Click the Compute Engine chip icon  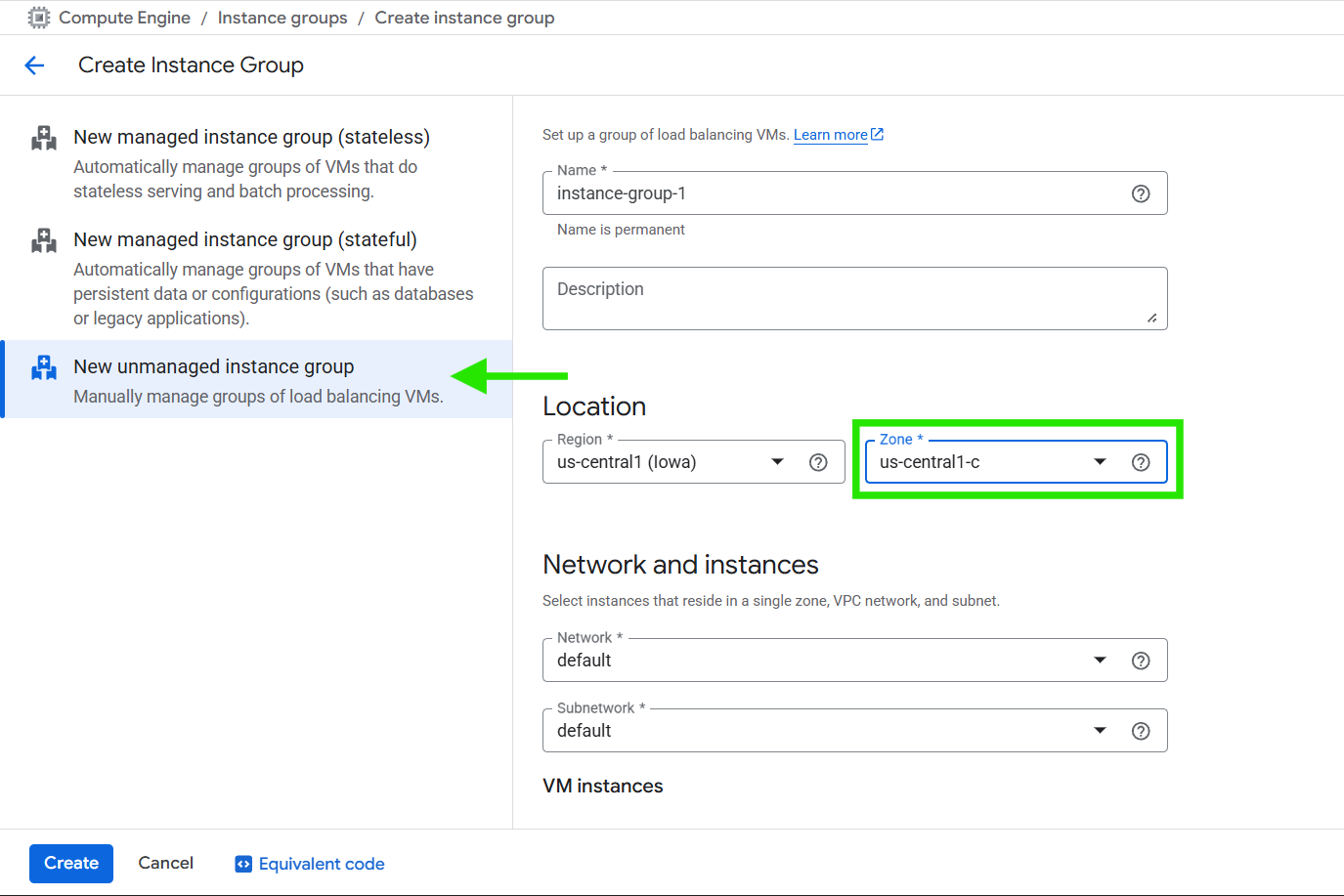38,18
